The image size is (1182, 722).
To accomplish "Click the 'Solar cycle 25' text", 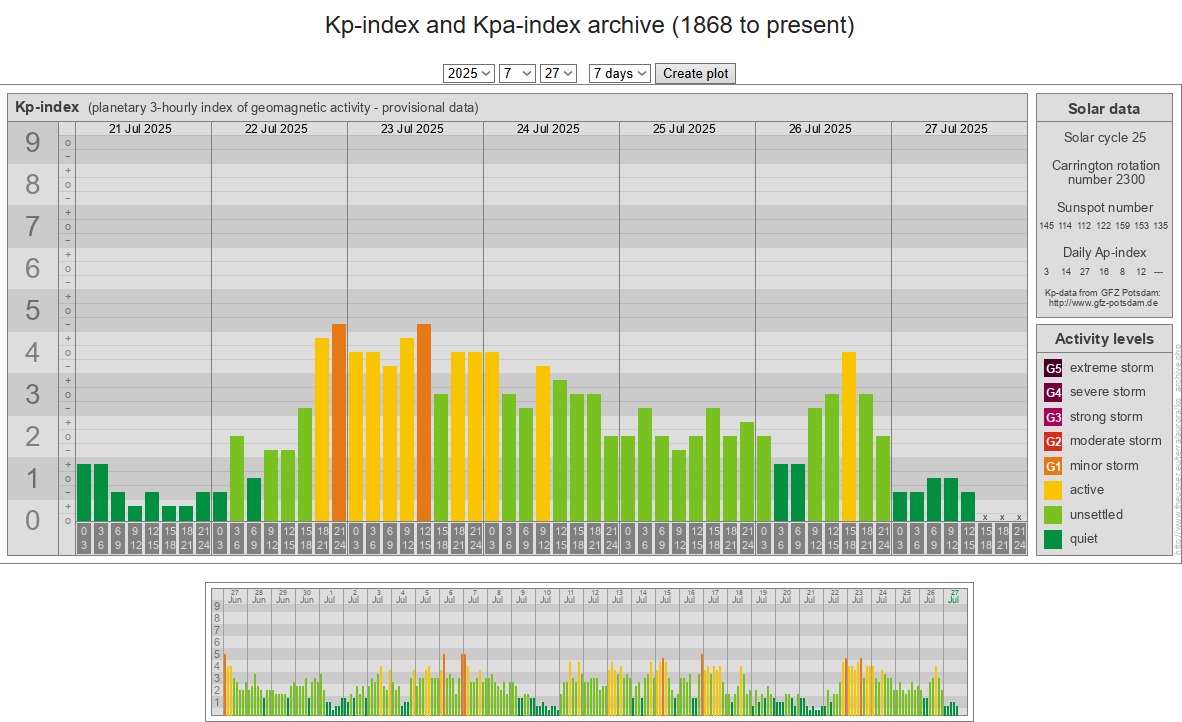I will point(1104,137).
